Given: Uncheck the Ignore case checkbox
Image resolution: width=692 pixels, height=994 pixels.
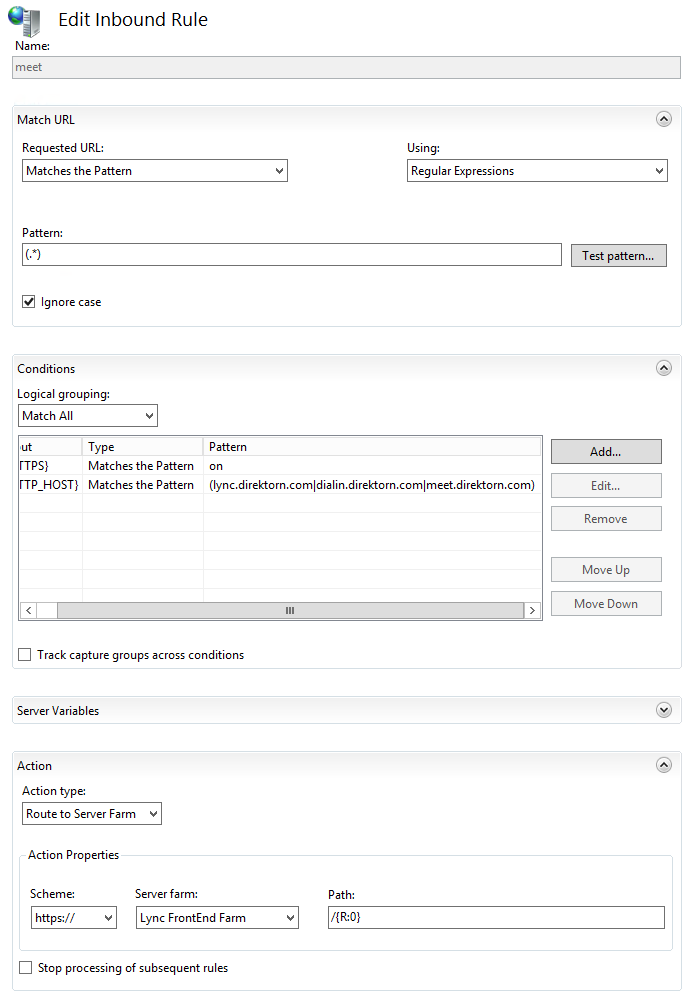Looking at the screenshot, I should (x=29, y=302).
